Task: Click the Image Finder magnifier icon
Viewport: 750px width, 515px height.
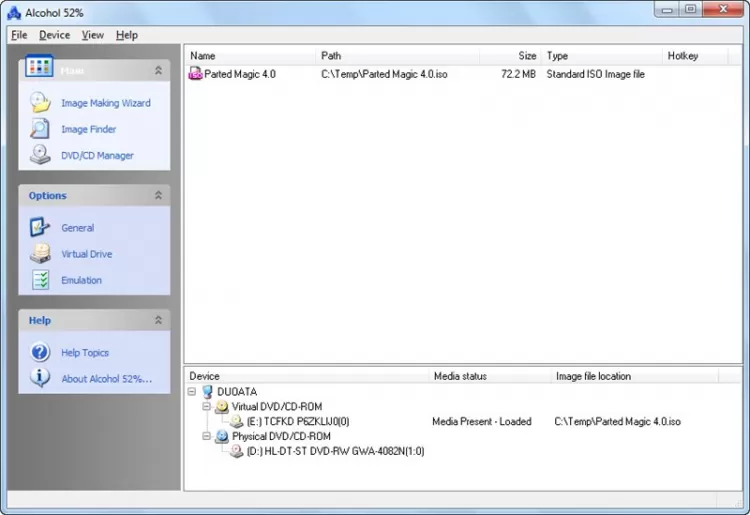Action: (40, 129)
